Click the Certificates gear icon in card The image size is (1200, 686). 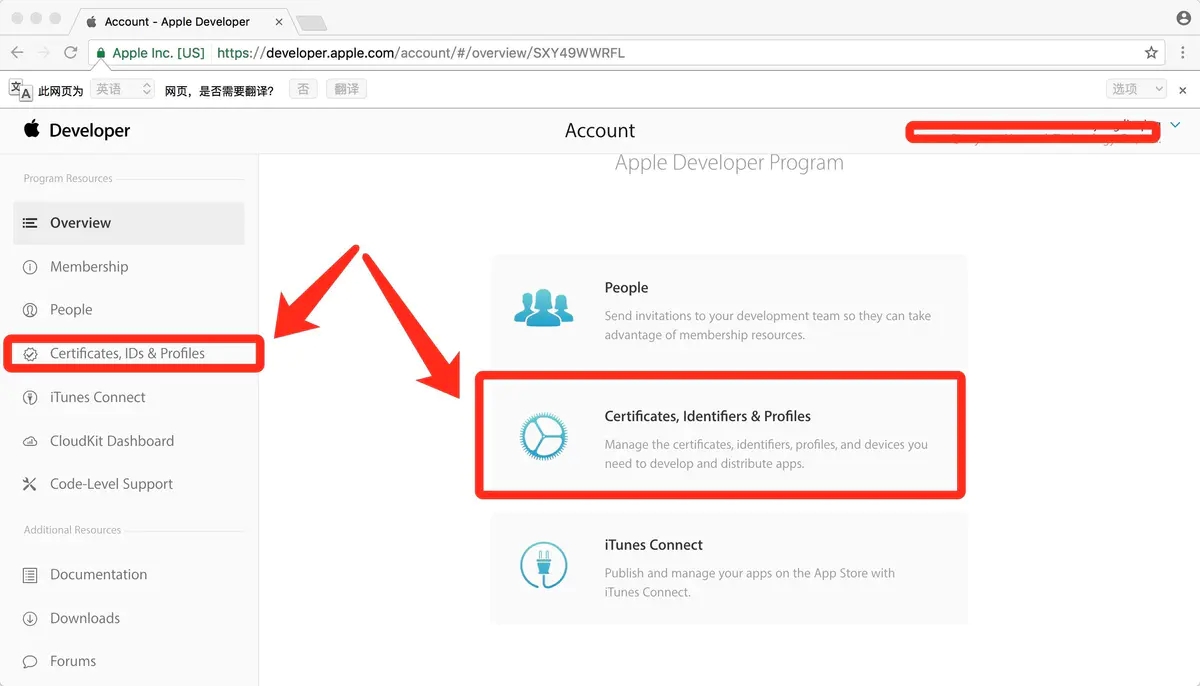pyautogui.click(x=544, y=437)
